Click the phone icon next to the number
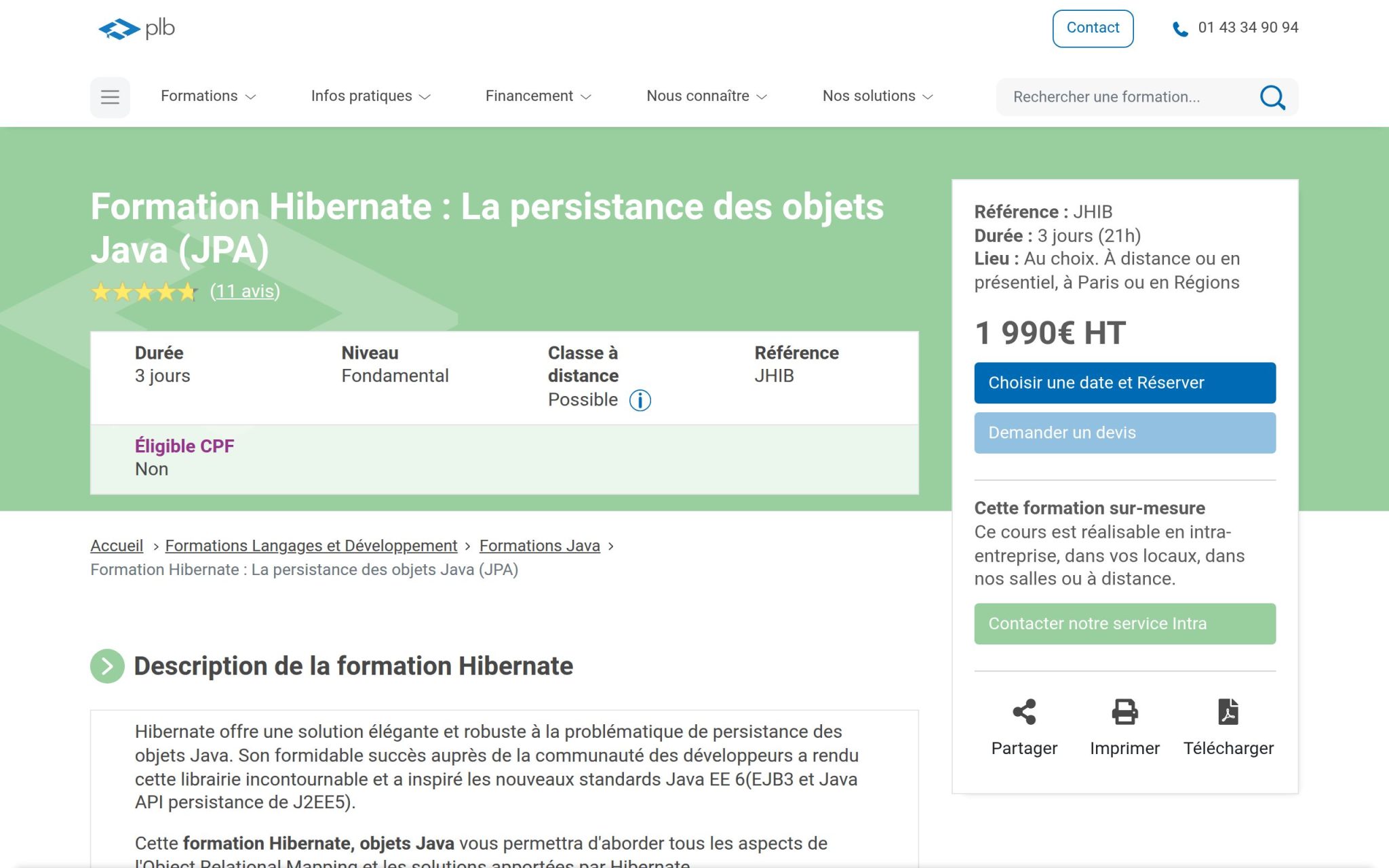 (x=1179, y=28)
